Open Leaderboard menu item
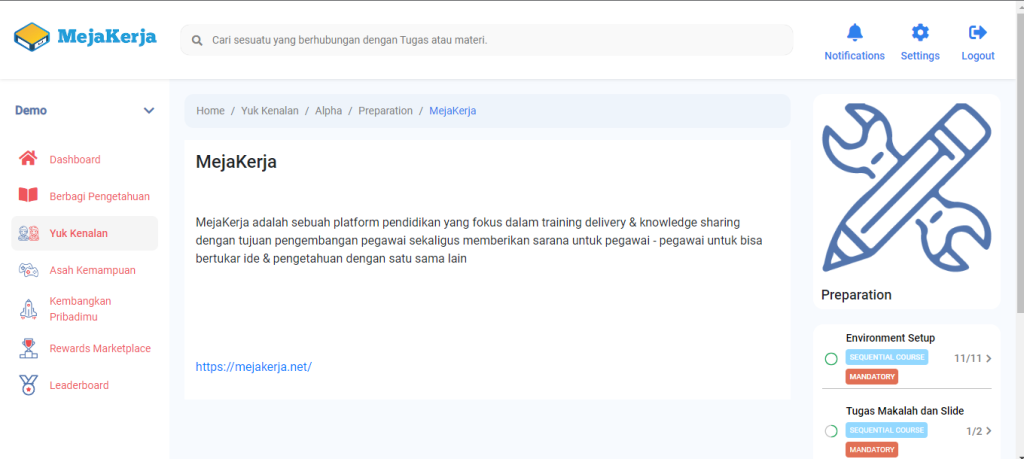 85,385
